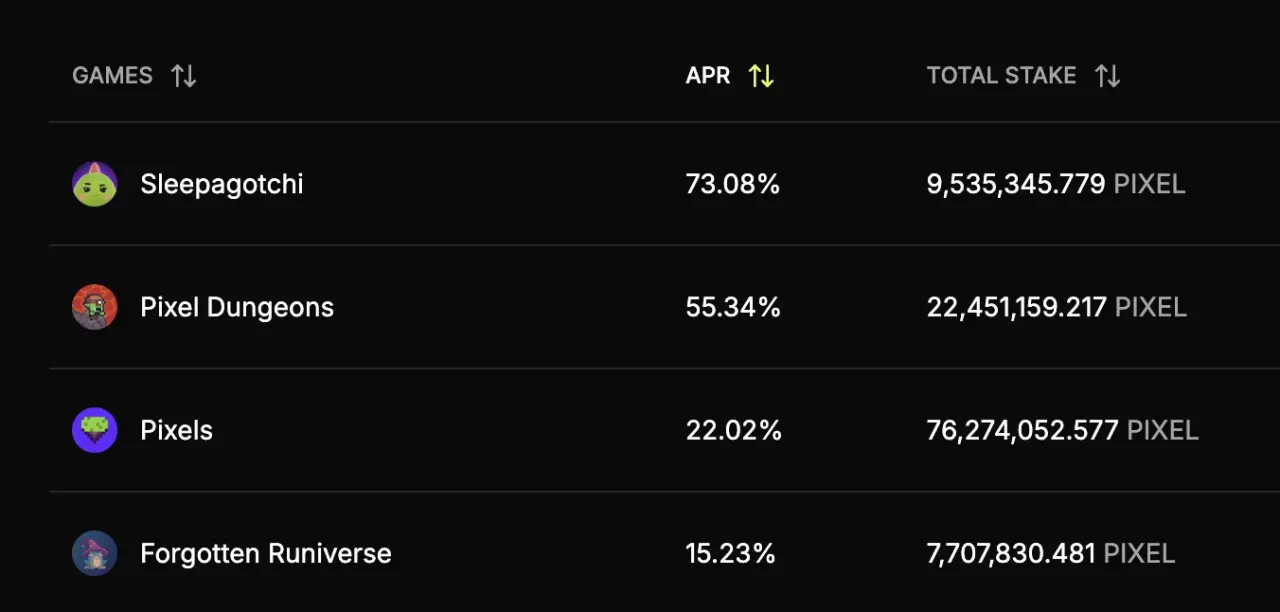
Task: Sort by the Games column arrows
Action: tap(184, 76)
